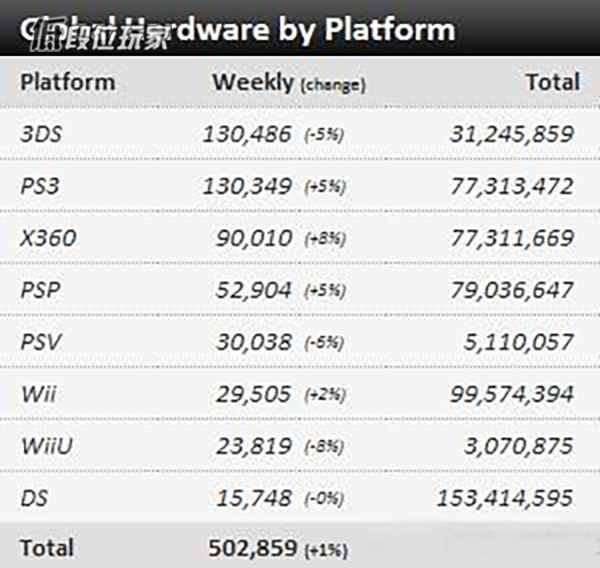
Task: Click the Hardware by Platform title
Action: point(320,28)
